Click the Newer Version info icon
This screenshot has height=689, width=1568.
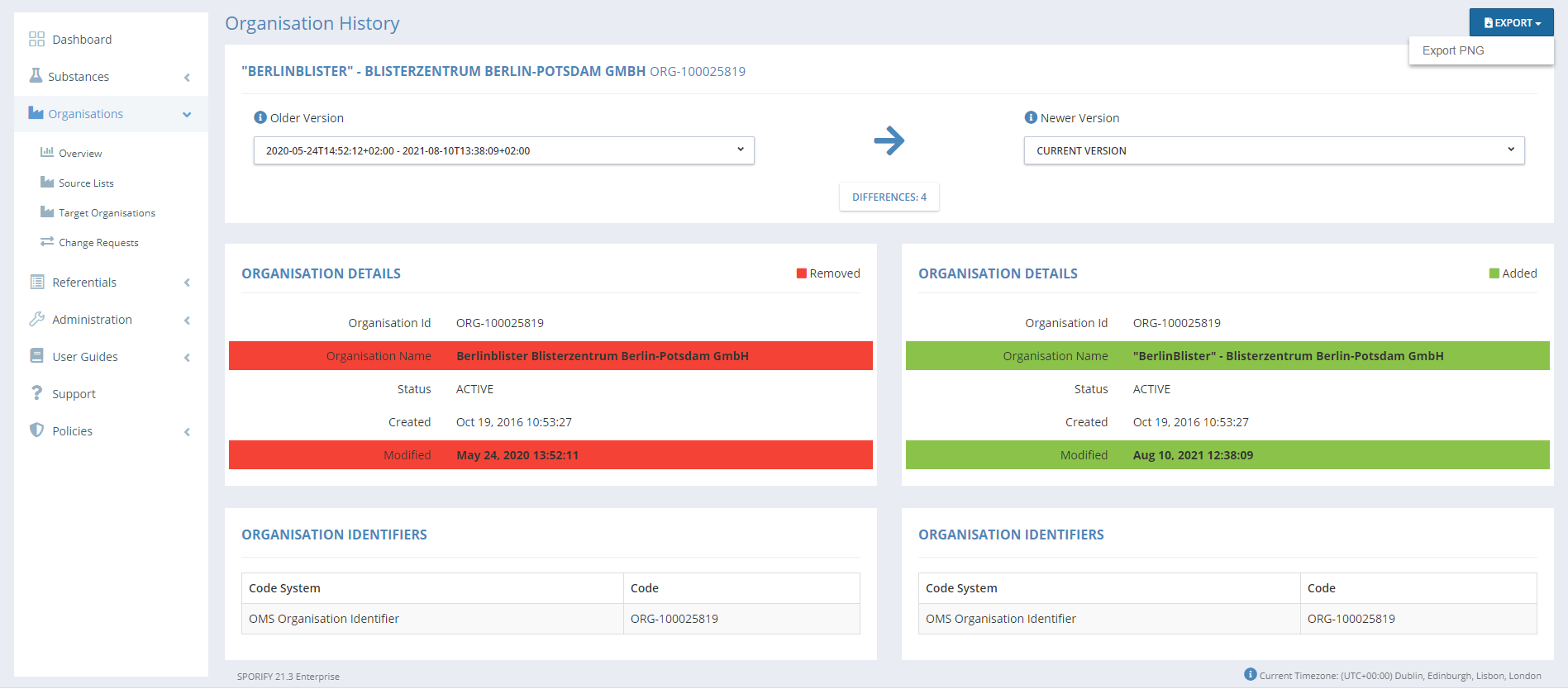[x=1031, y=117]
